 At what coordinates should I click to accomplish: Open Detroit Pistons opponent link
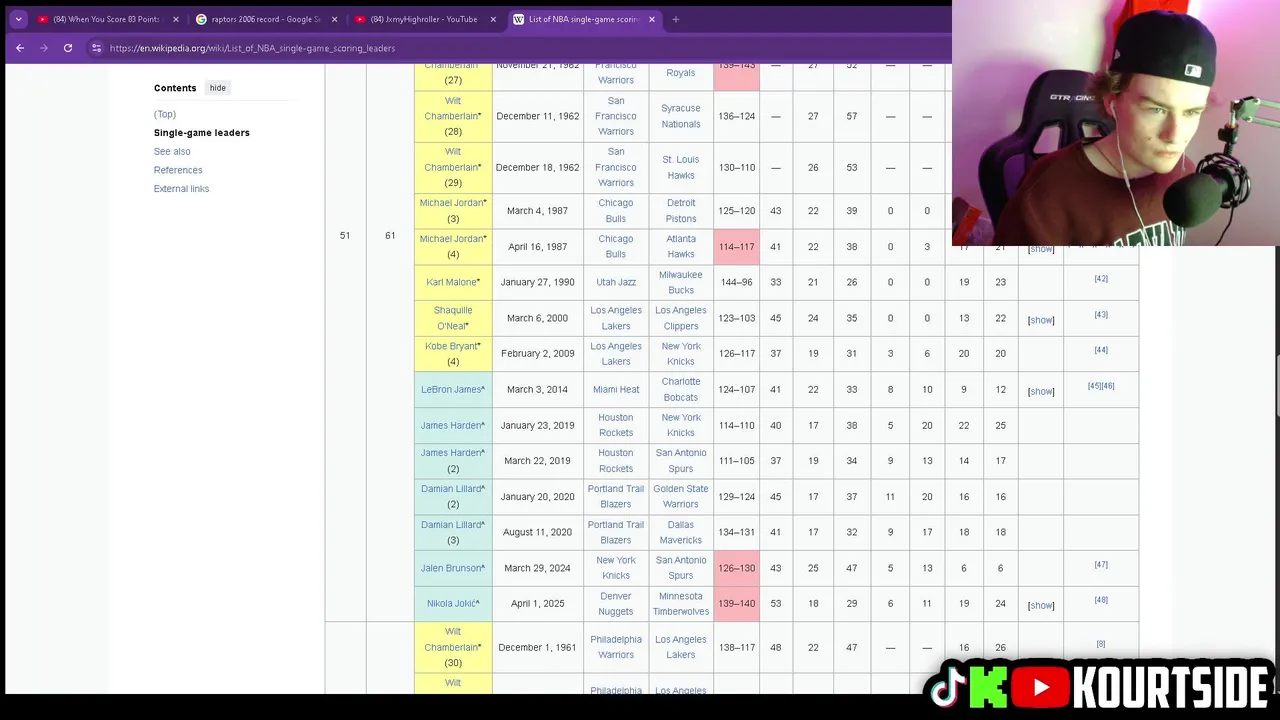pyautogui.click(x=681, y=210)
